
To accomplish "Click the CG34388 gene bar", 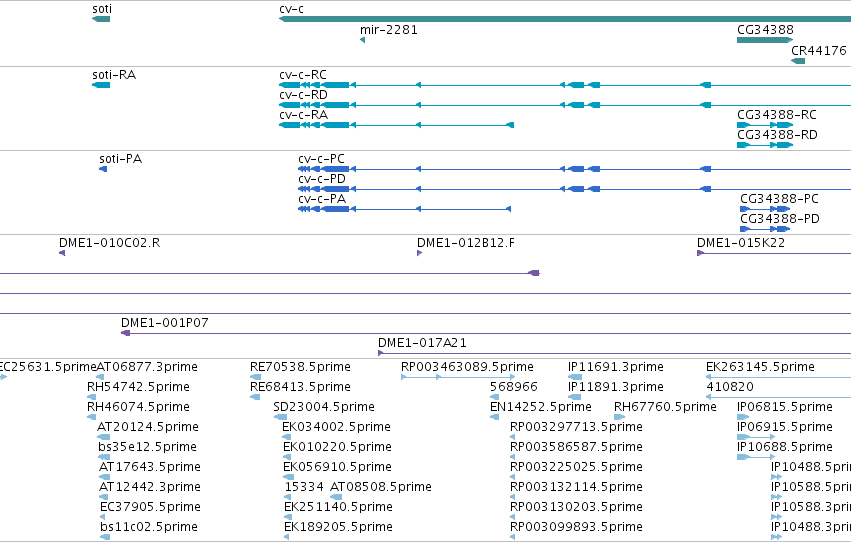I will point(765,40).
